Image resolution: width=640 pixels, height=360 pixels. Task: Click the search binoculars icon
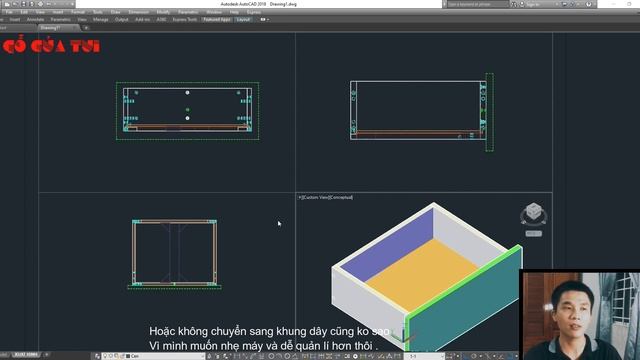[514, 4]
